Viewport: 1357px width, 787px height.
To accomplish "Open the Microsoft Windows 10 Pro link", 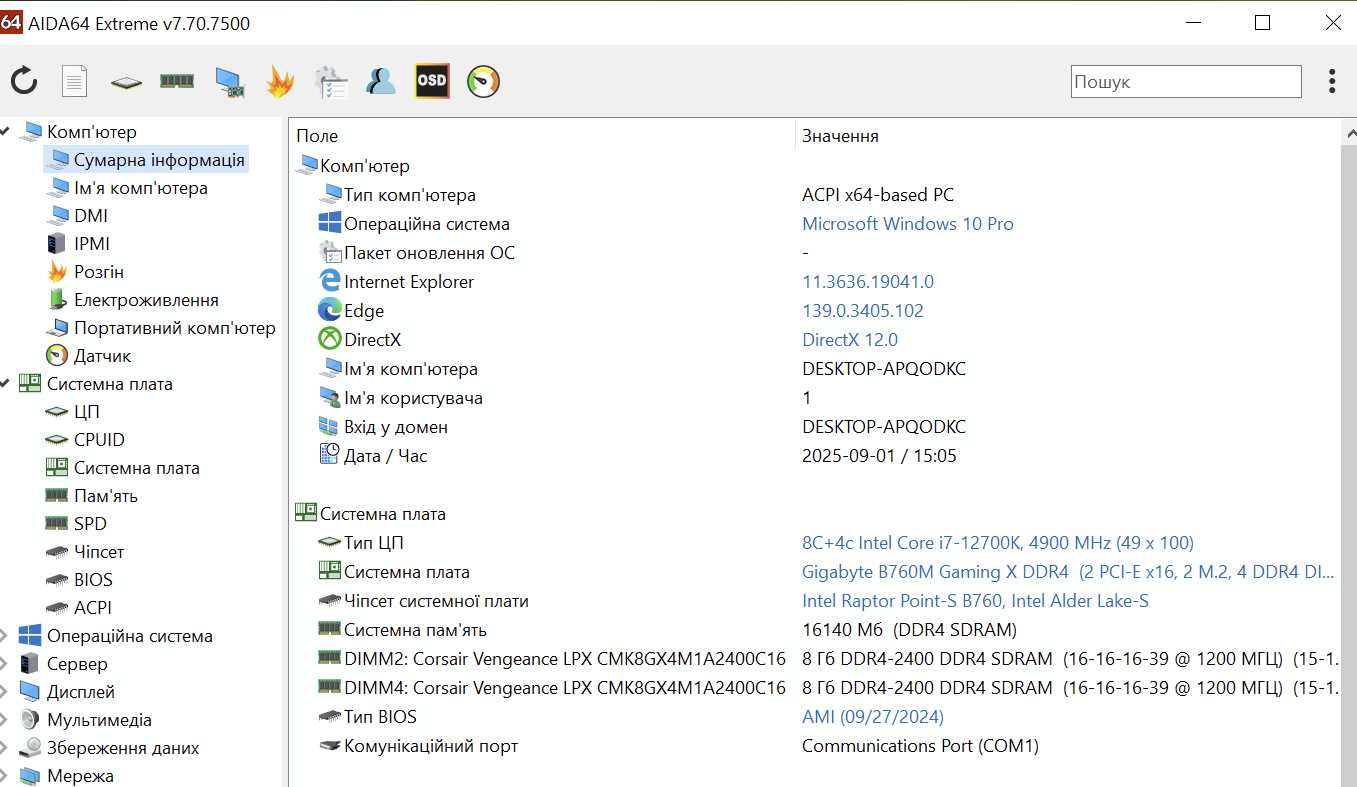I will (x=908, y=224).
